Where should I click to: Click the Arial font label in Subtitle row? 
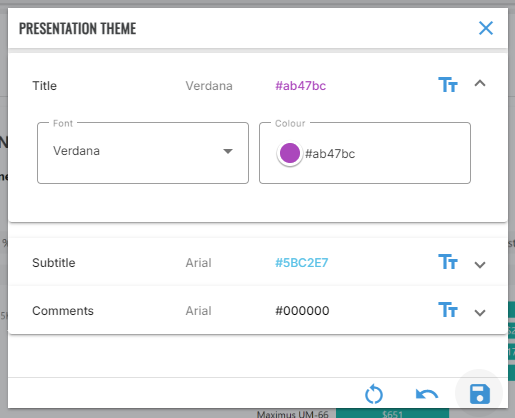point(198,263)
